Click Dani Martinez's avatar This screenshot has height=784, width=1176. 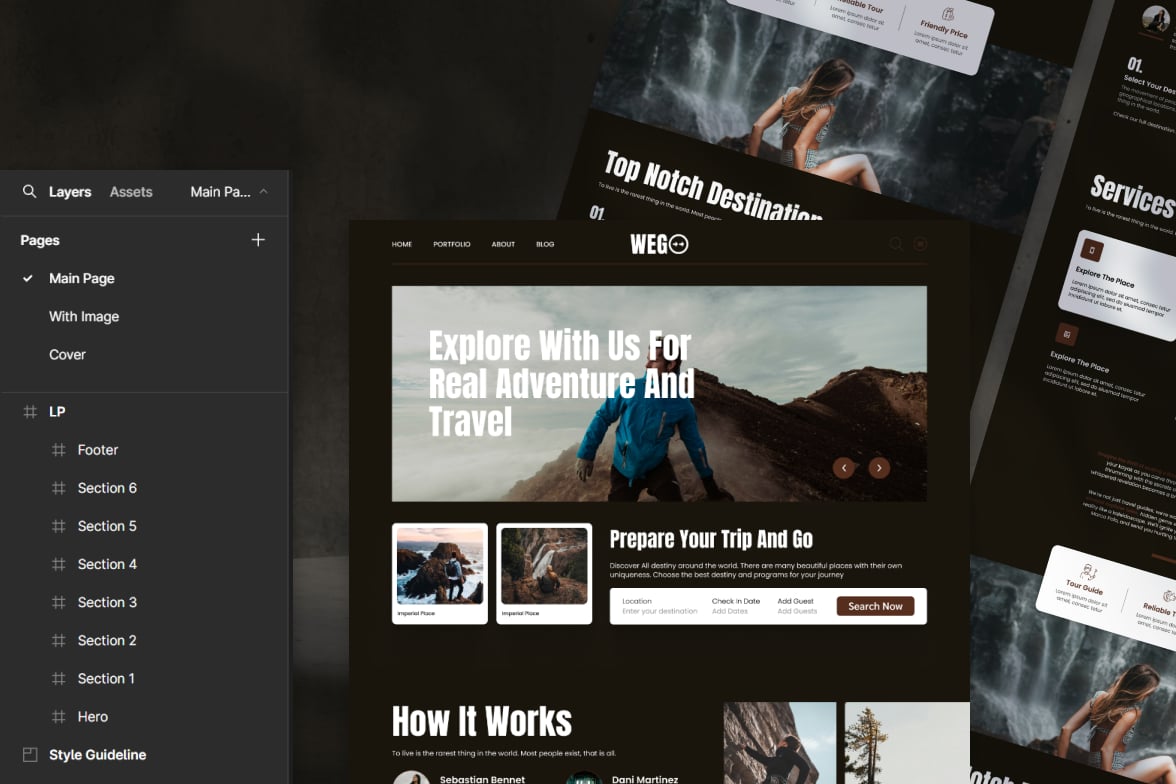click(584, 778)
